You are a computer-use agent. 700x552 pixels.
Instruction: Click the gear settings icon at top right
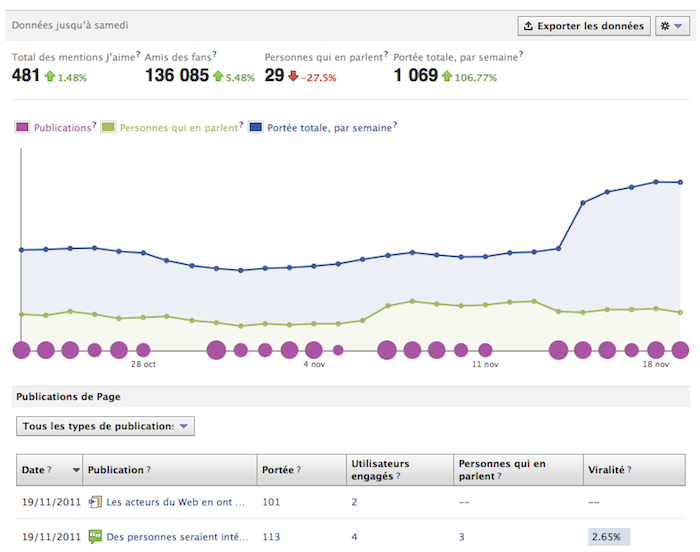(x=663, y=26)
